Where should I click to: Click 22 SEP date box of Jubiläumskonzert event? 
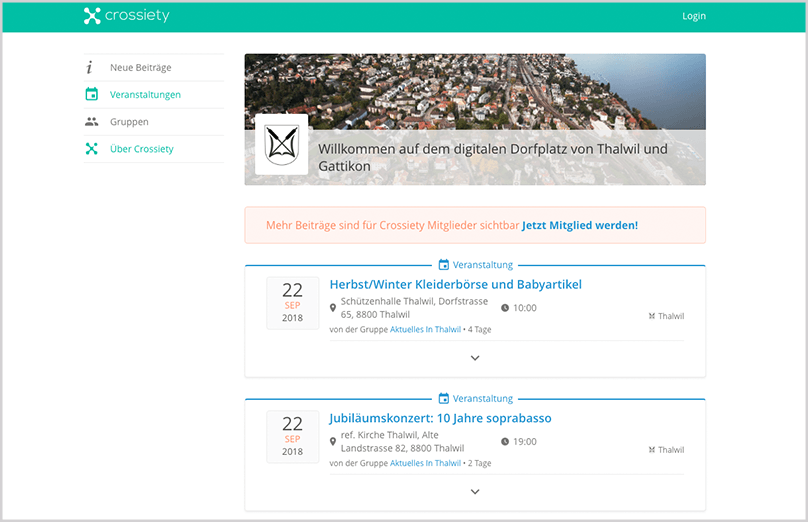point(292,436)
